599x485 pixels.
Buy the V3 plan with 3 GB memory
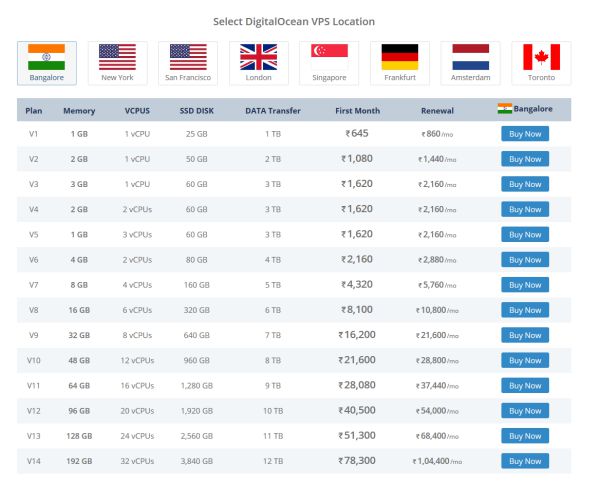pos(525,184)
